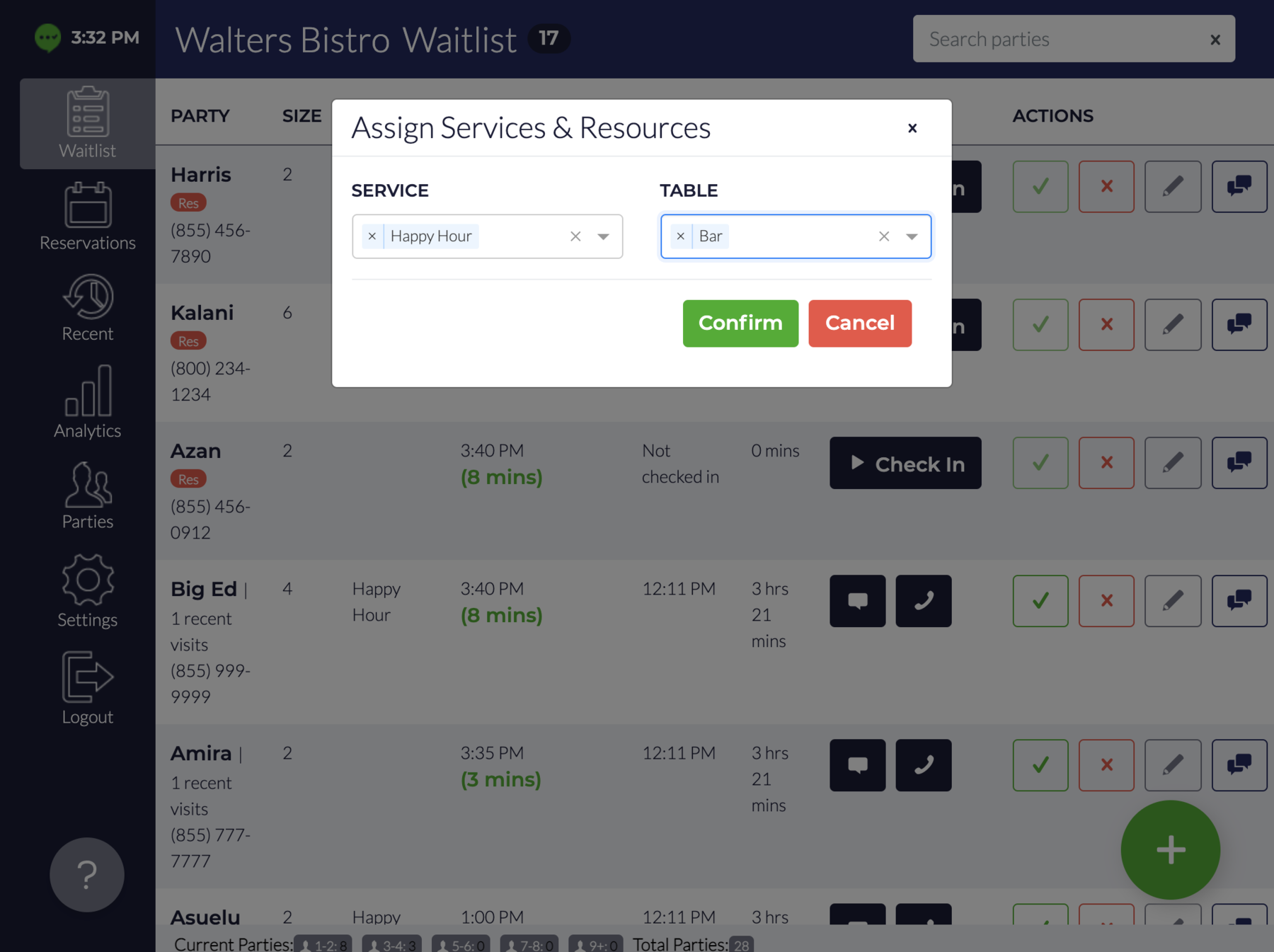Open the Recent history view

(87, 308)
